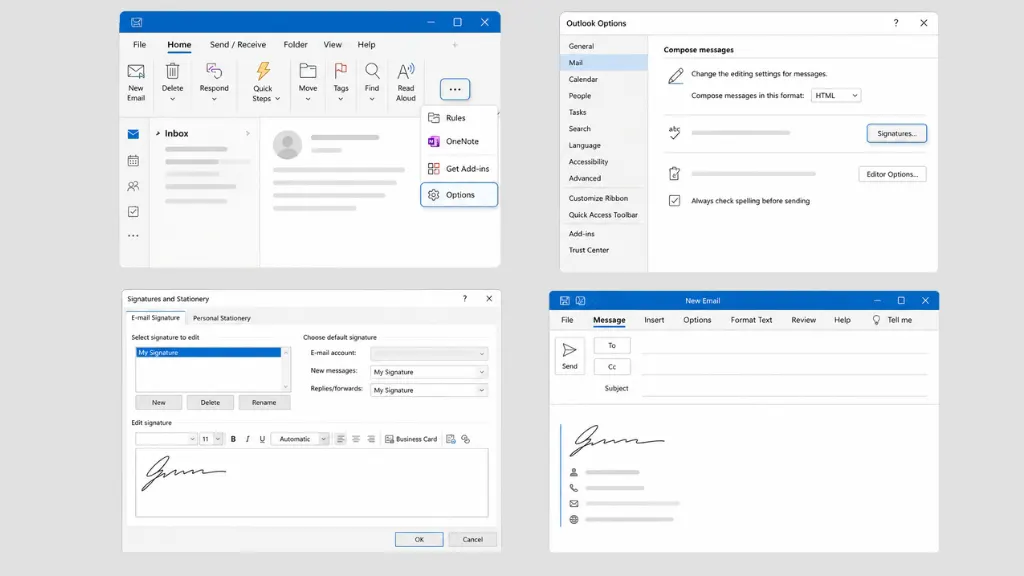Screen dimensions: 1024x576
Task: Toggle Italic in the signature editor
Action: 248,440
